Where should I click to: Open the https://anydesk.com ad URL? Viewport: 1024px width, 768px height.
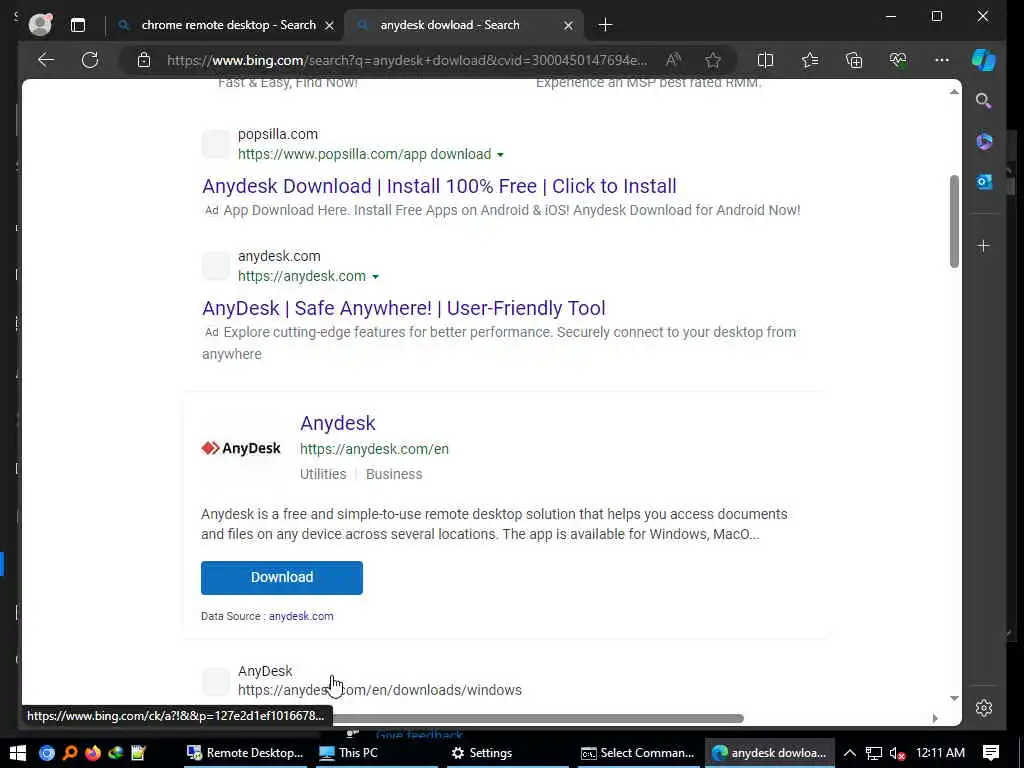(302, 277)
